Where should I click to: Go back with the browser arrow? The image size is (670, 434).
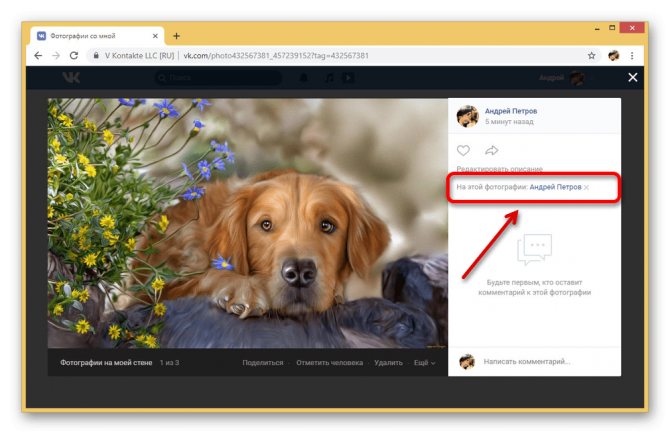click(38, 56)
